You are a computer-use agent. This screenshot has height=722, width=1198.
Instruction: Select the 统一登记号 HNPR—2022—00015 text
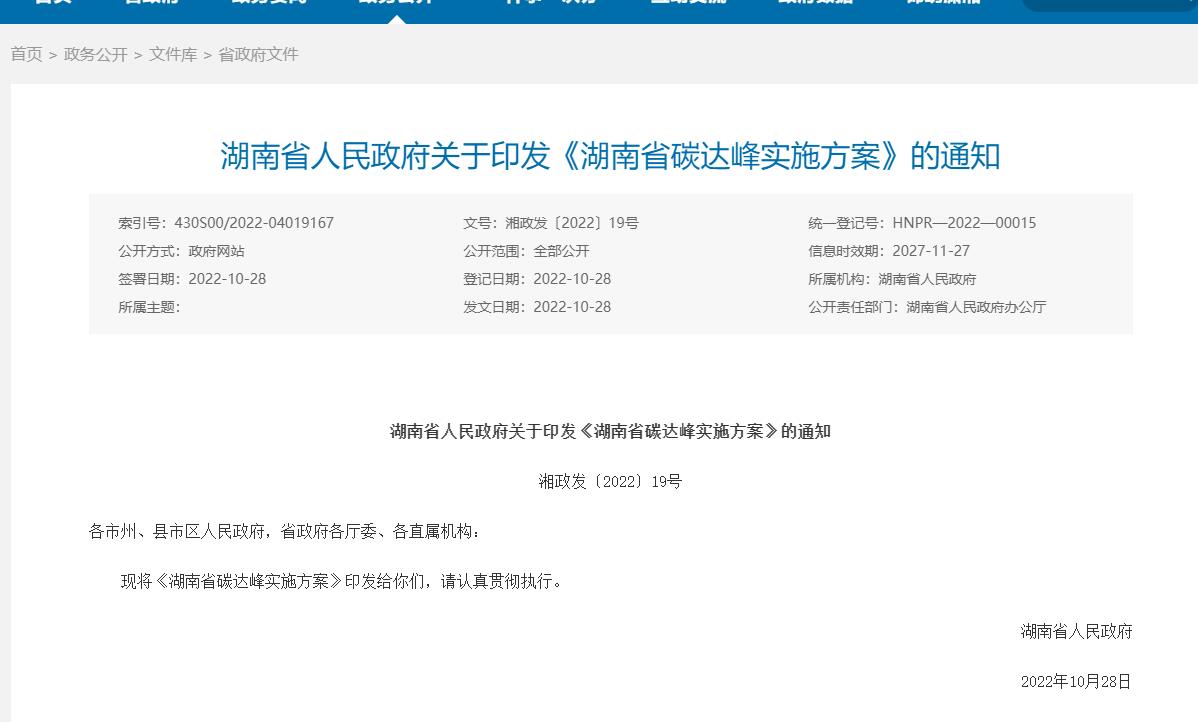click(963, 223)
